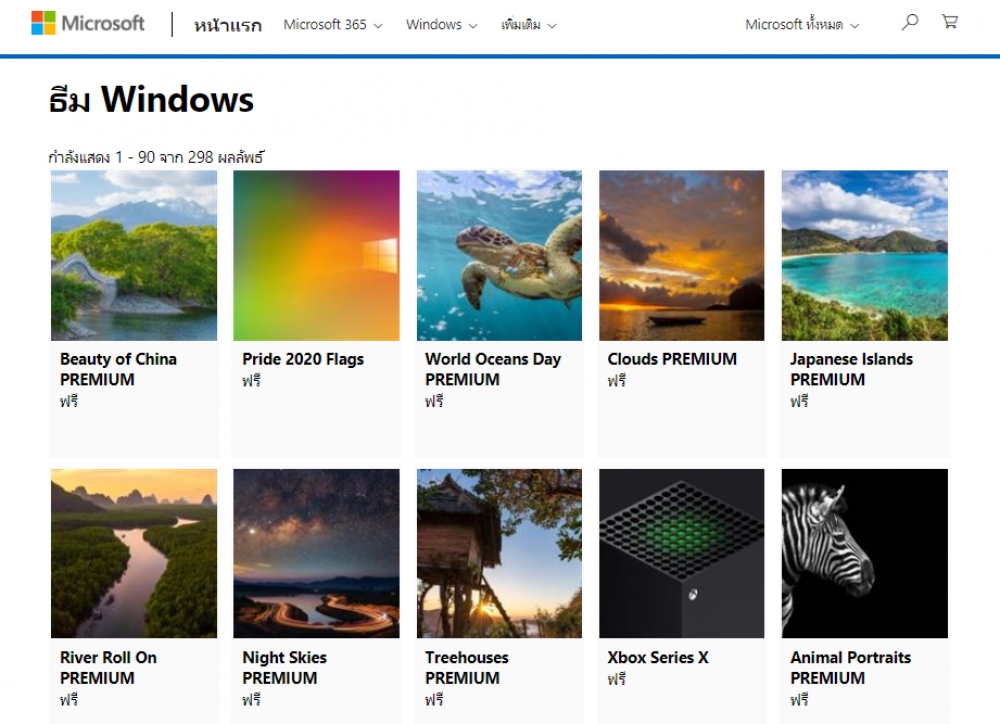Image resolution: width=1000 pixels, height=724 pixels.
Task: Open the Clouds PREMIUM sunset thumbnail
Action: tap(682, 255)
